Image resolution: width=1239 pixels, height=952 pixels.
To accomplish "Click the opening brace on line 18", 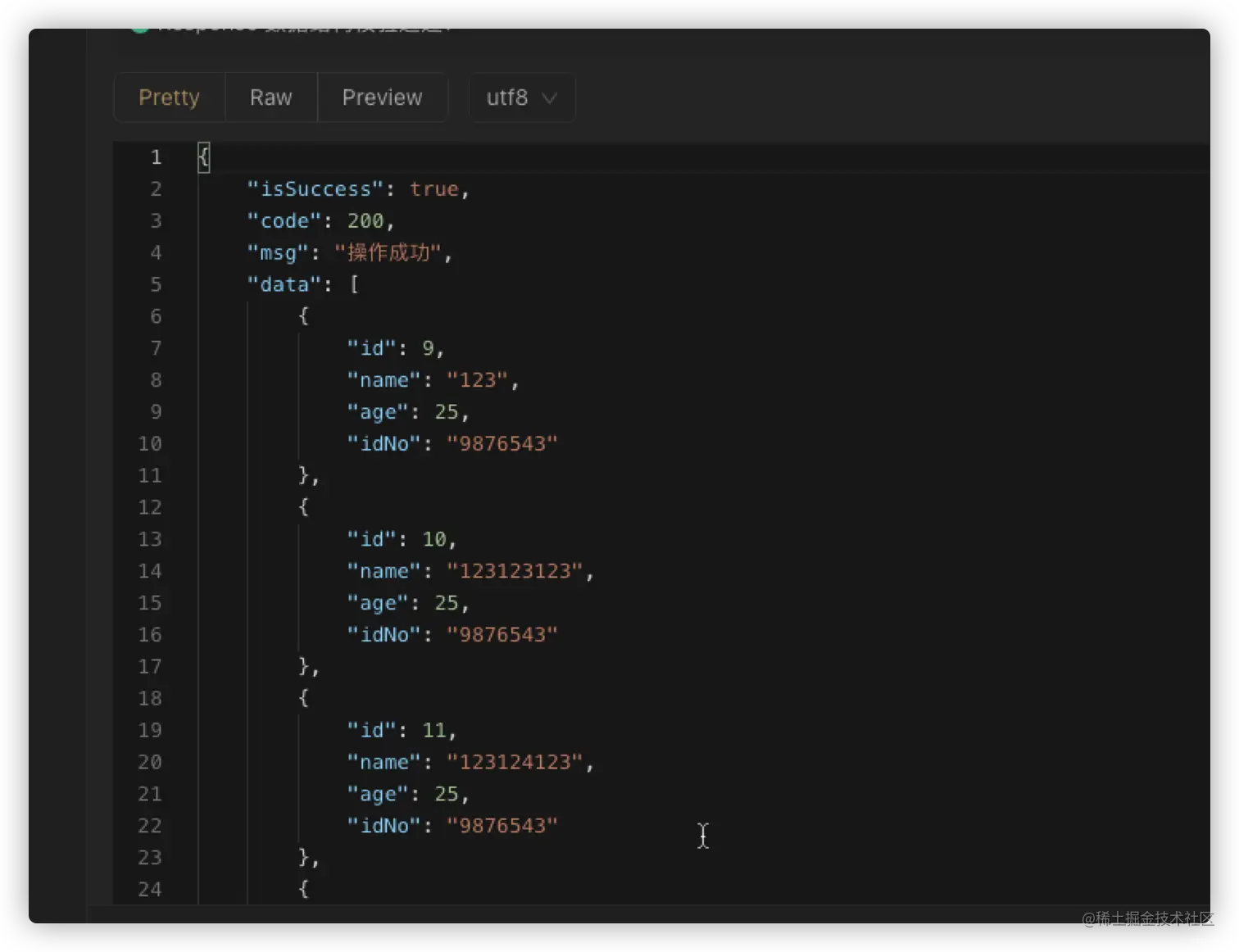I will [x=304, y=698].
